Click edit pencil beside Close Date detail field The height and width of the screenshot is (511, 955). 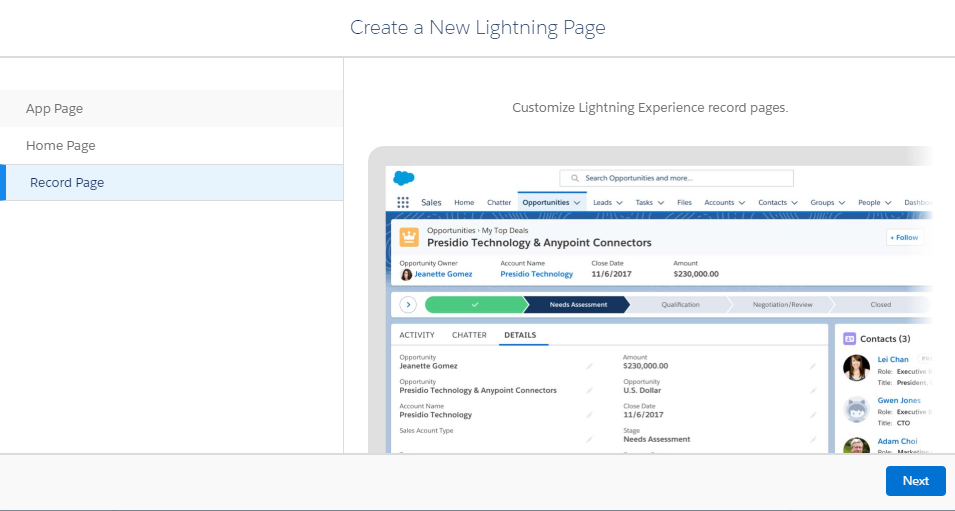[813, 415]
